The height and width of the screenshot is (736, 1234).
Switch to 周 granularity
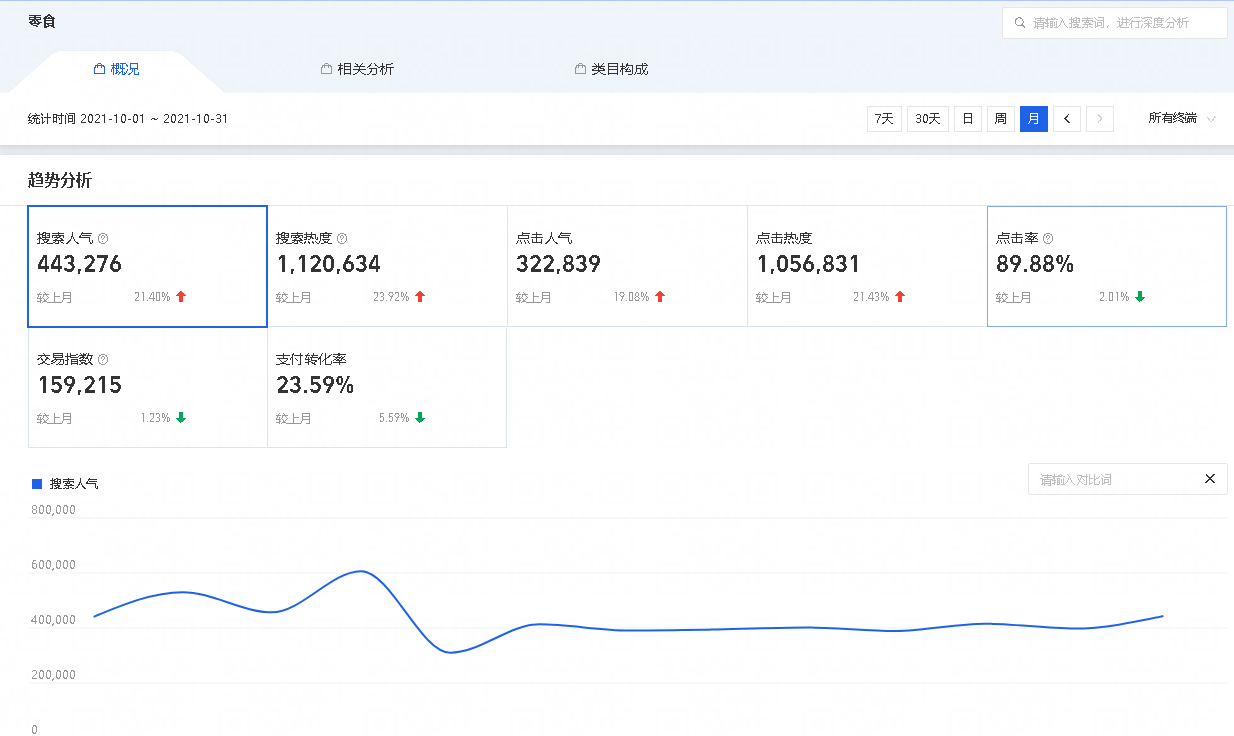pos(1000,119)
